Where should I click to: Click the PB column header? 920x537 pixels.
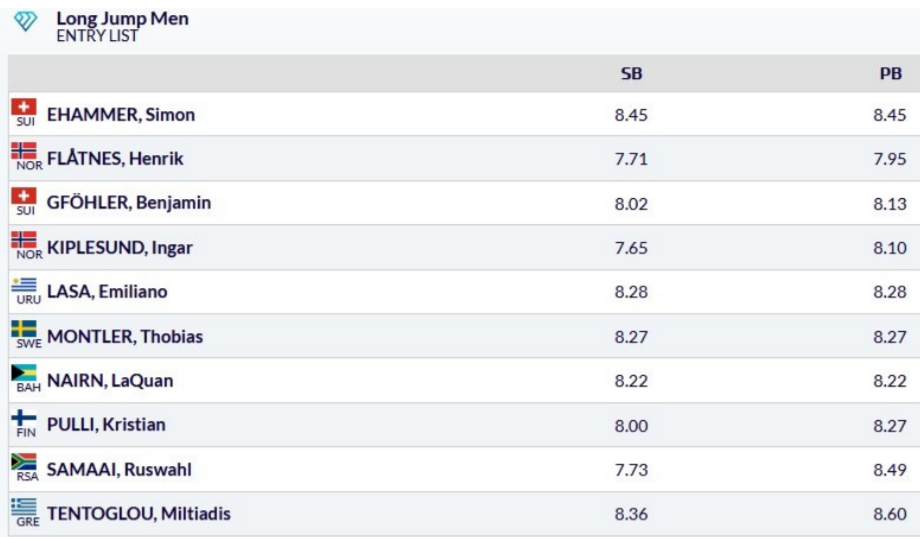click(889, 74)
